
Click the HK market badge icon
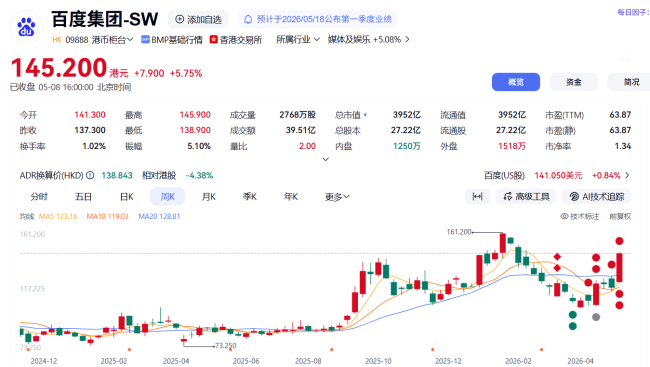(x=57, y=39)
